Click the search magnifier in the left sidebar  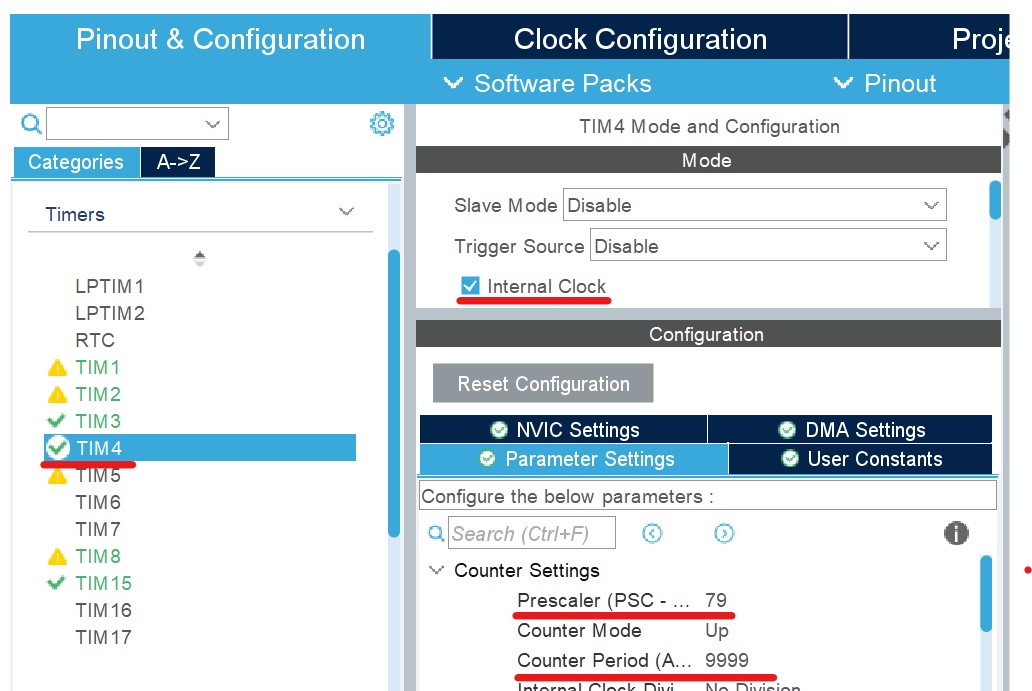pos(30,123)
